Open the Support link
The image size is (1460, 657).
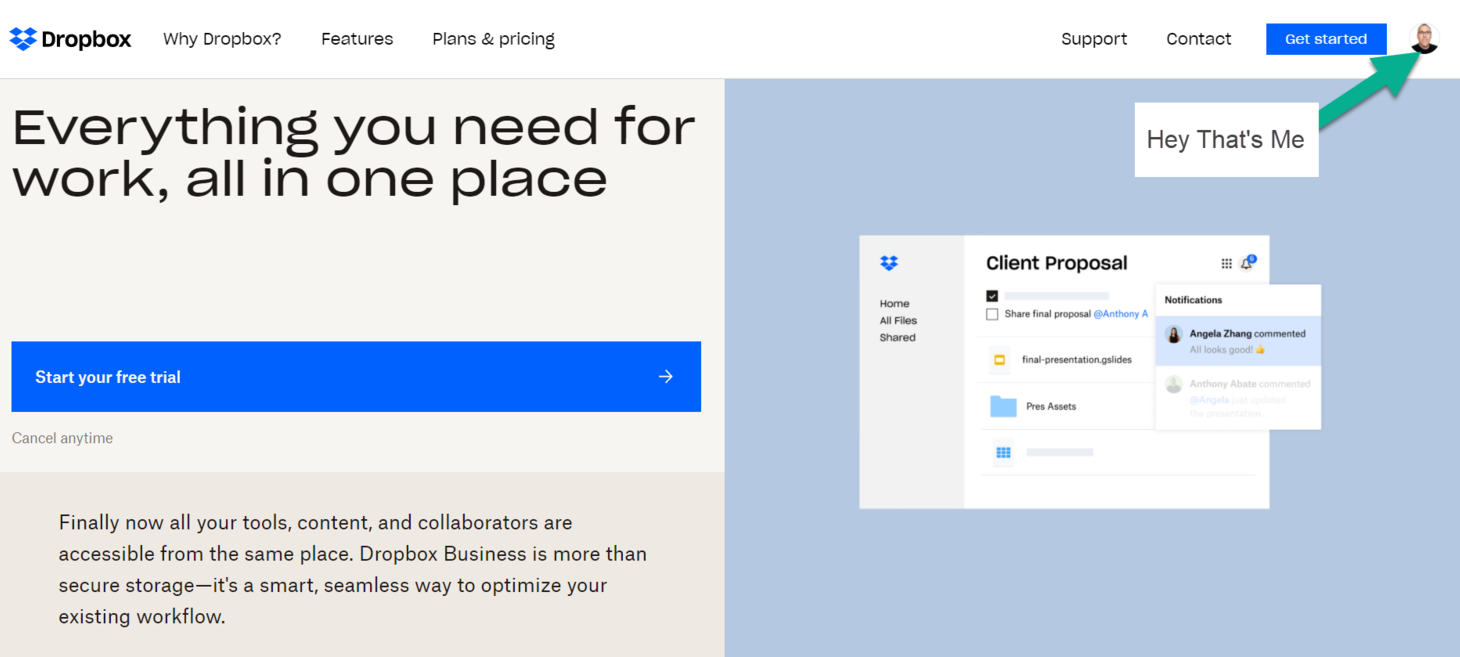(x=1094, y=39)
